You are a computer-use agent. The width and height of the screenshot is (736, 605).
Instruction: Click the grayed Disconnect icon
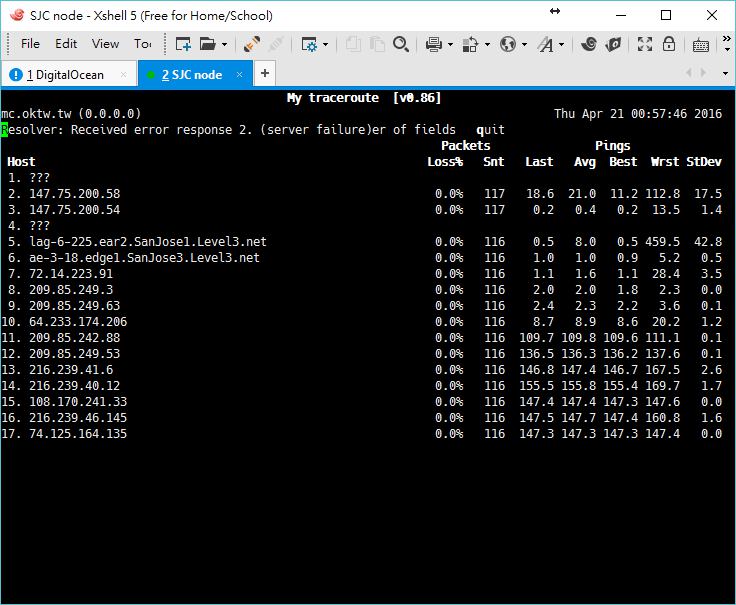tap(276, 44)
